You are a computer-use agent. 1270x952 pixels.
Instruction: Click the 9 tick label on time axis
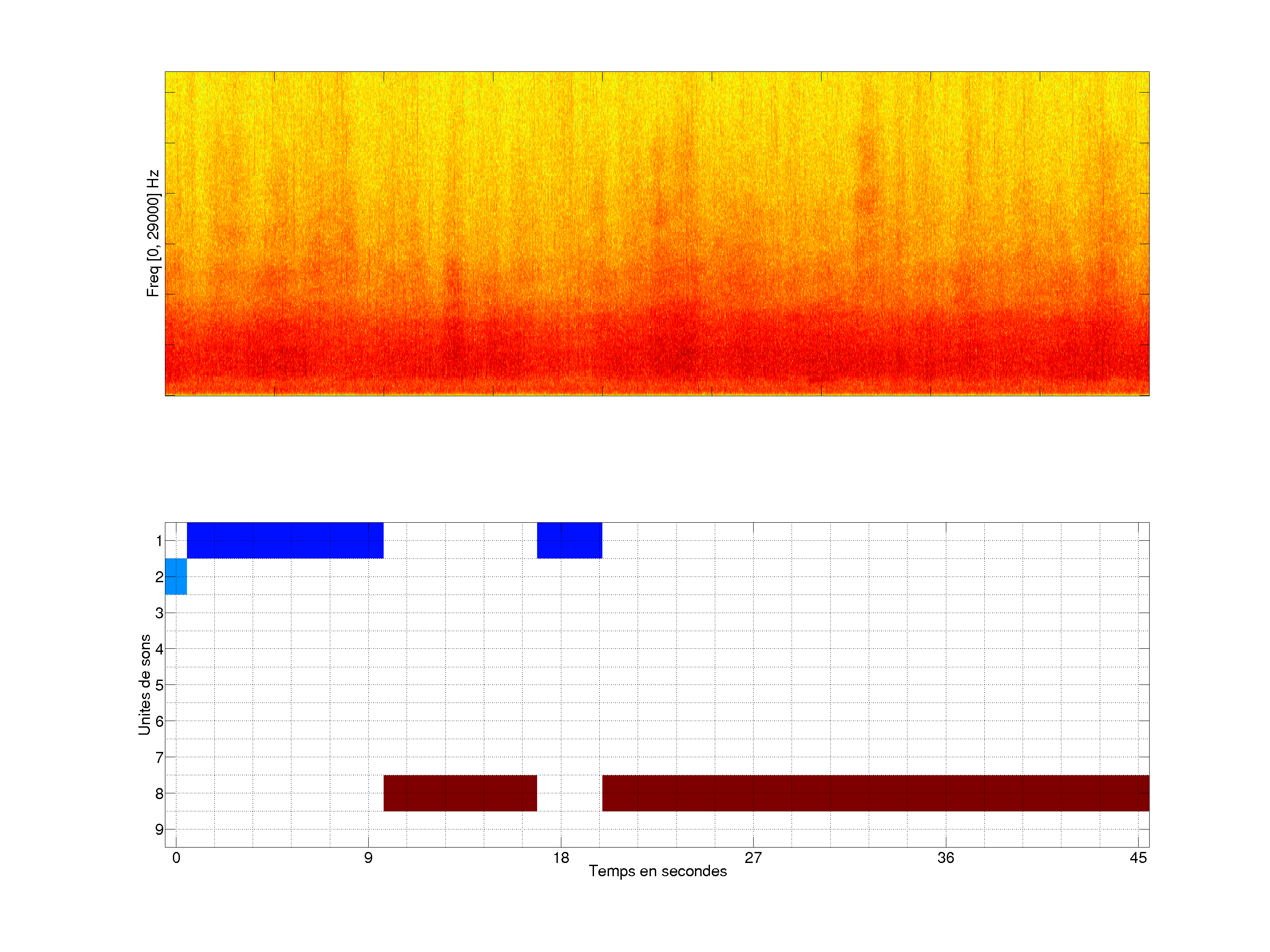point(368,858)
